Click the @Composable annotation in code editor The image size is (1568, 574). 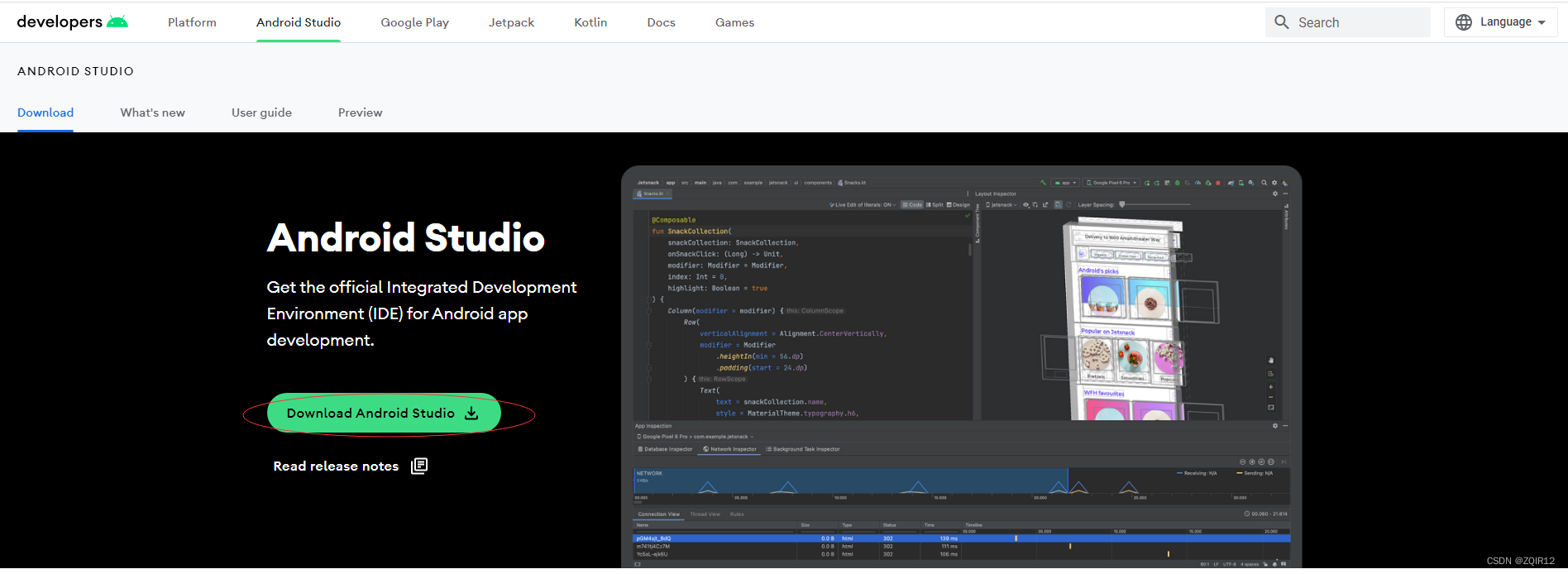(x=674, y=220)
